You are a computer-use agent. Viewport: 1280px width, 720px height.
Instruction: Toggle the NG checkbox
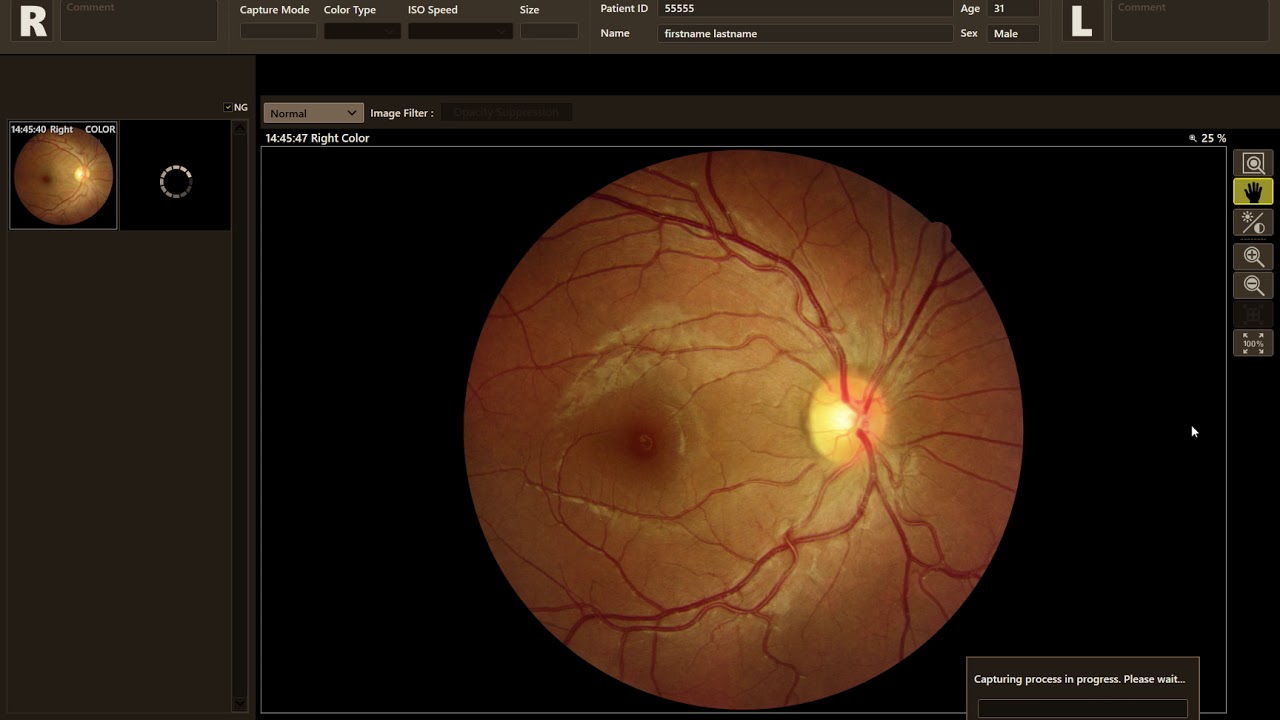point(228,107)
